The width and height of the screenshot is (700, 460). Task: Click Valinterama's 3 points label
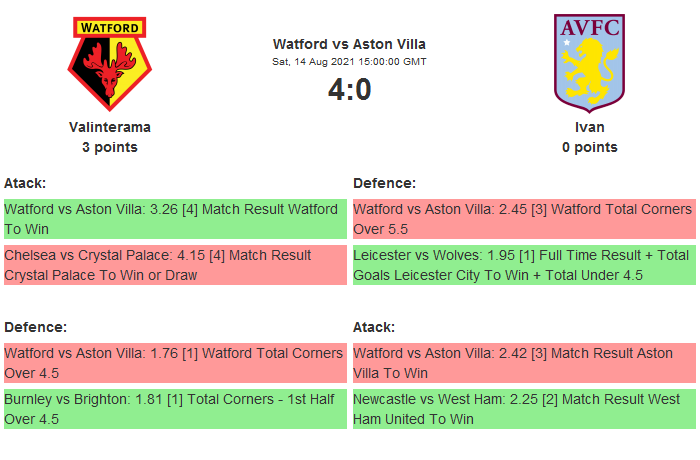pos(110,147)
